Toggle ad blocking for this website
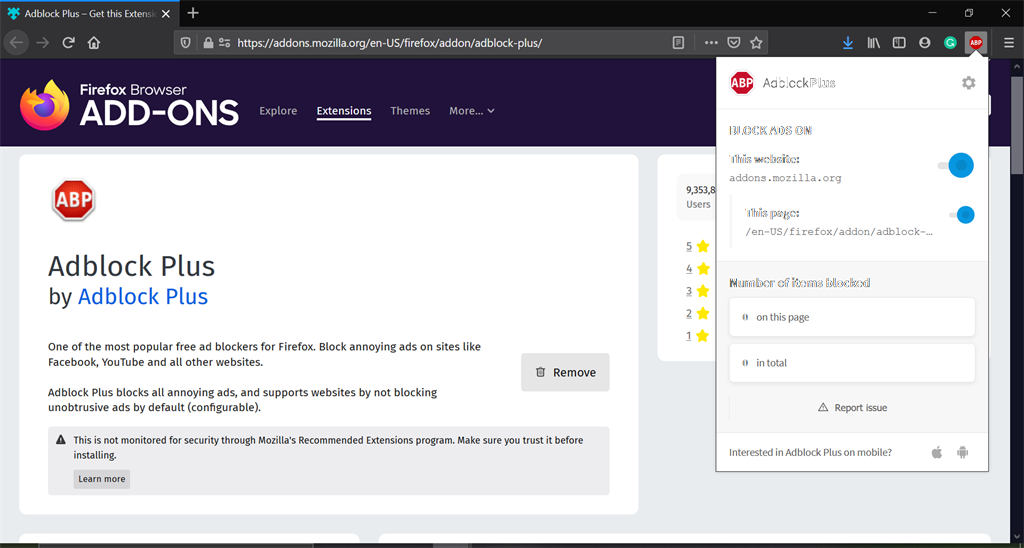The height and width of the screenshot is (548, 1024). point(955,165)
